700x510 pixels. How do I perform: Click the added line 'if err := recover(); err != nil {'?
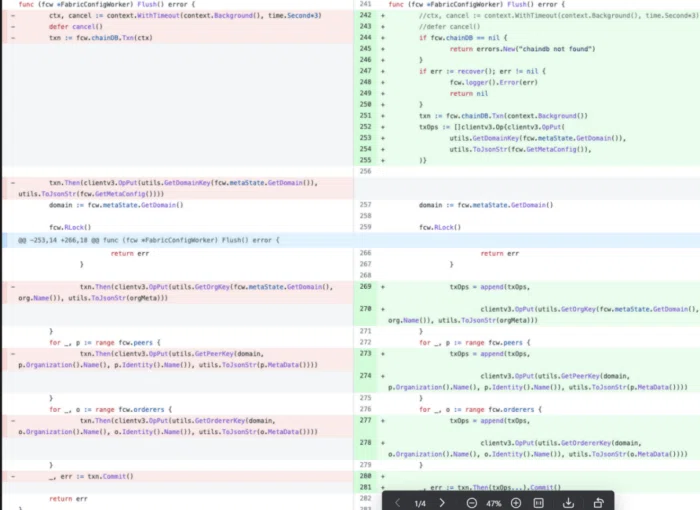tap(482, 71)
